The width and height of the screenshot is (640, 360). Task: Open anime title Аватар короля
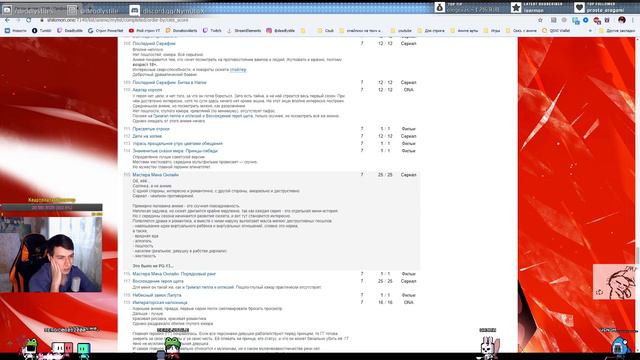(x=147, y=90)
